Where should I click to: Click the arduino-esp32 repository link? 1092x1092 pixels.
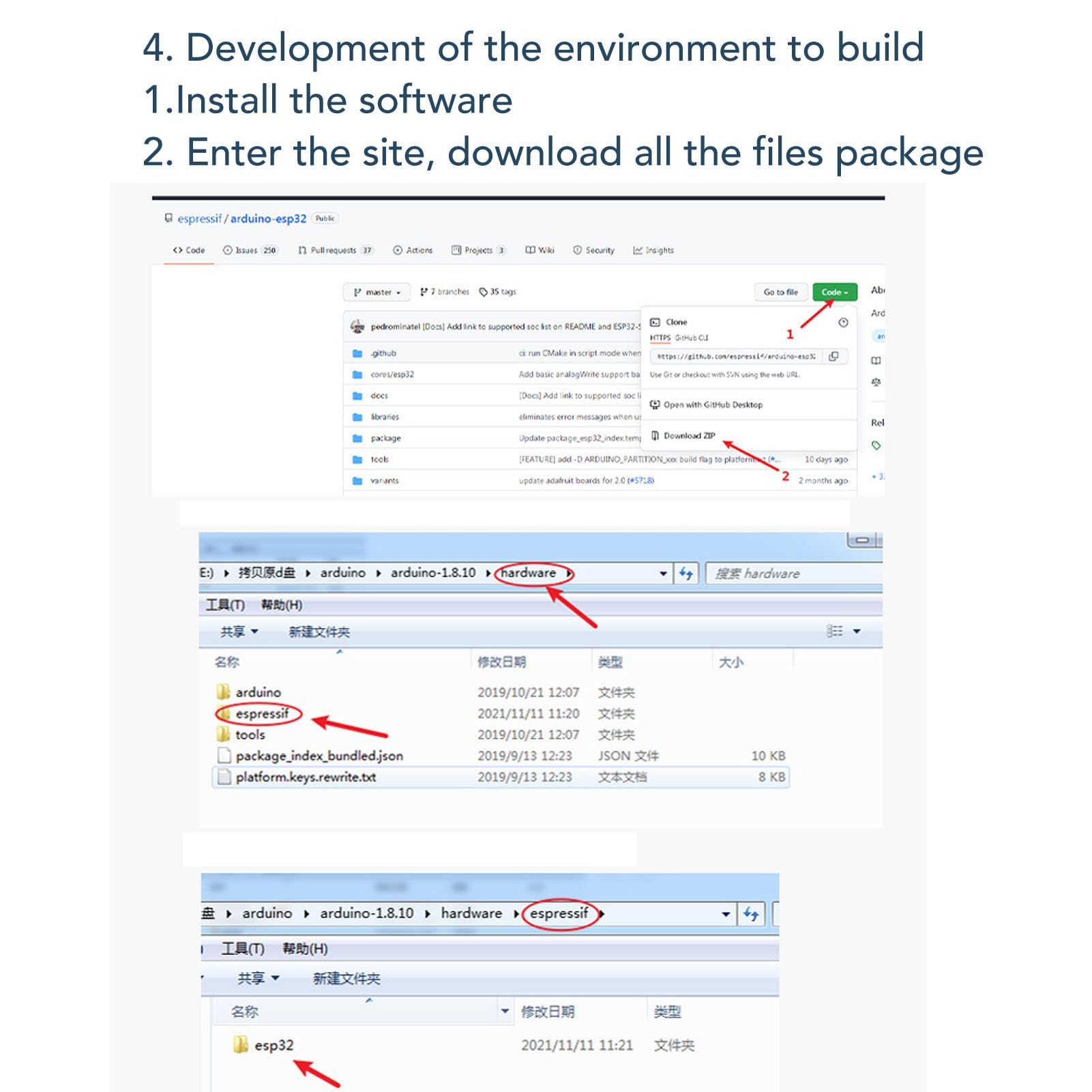(268, 218)
